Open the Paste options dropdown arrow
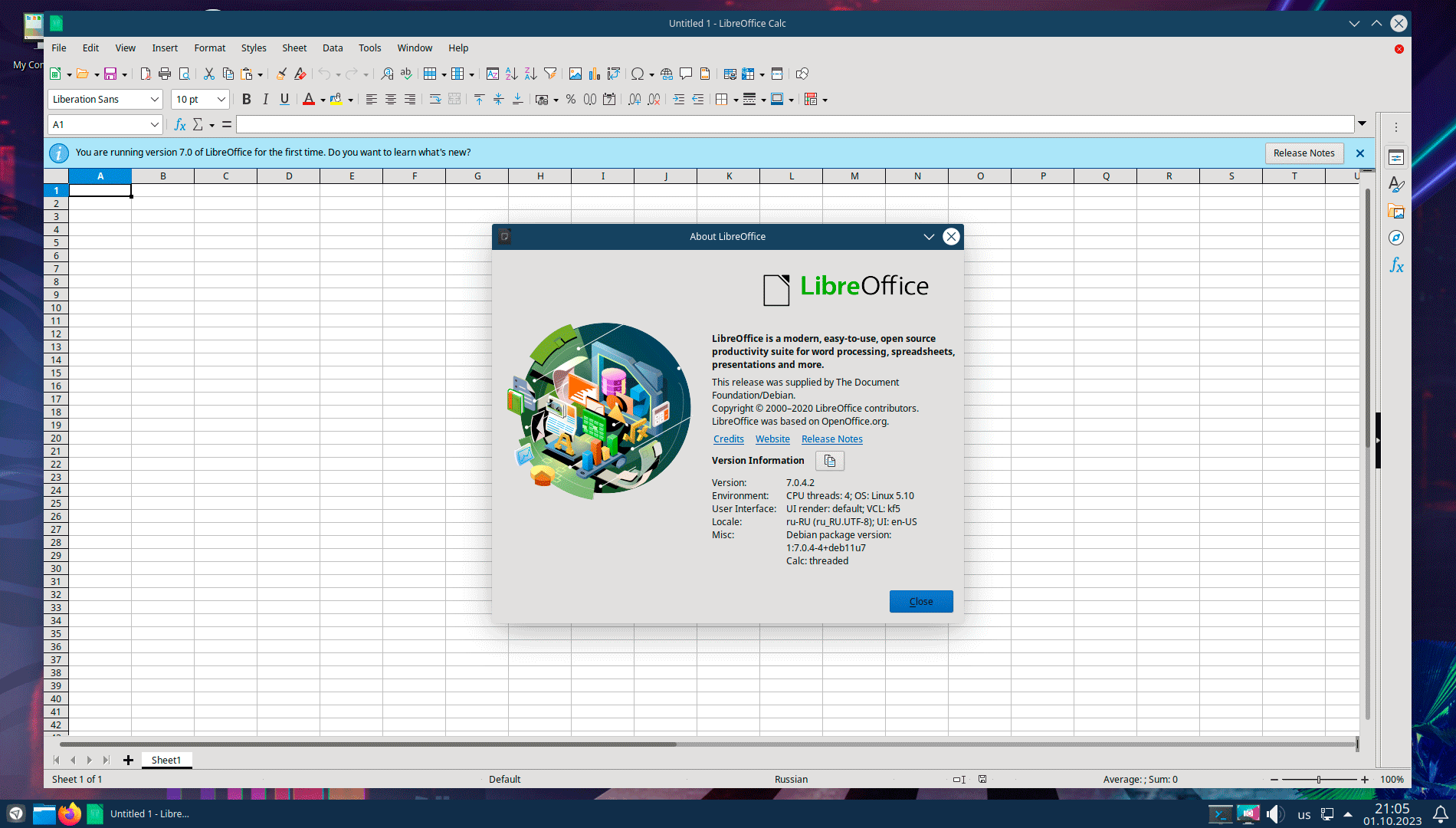The image size is (1456, 828). tap(261, 74)
